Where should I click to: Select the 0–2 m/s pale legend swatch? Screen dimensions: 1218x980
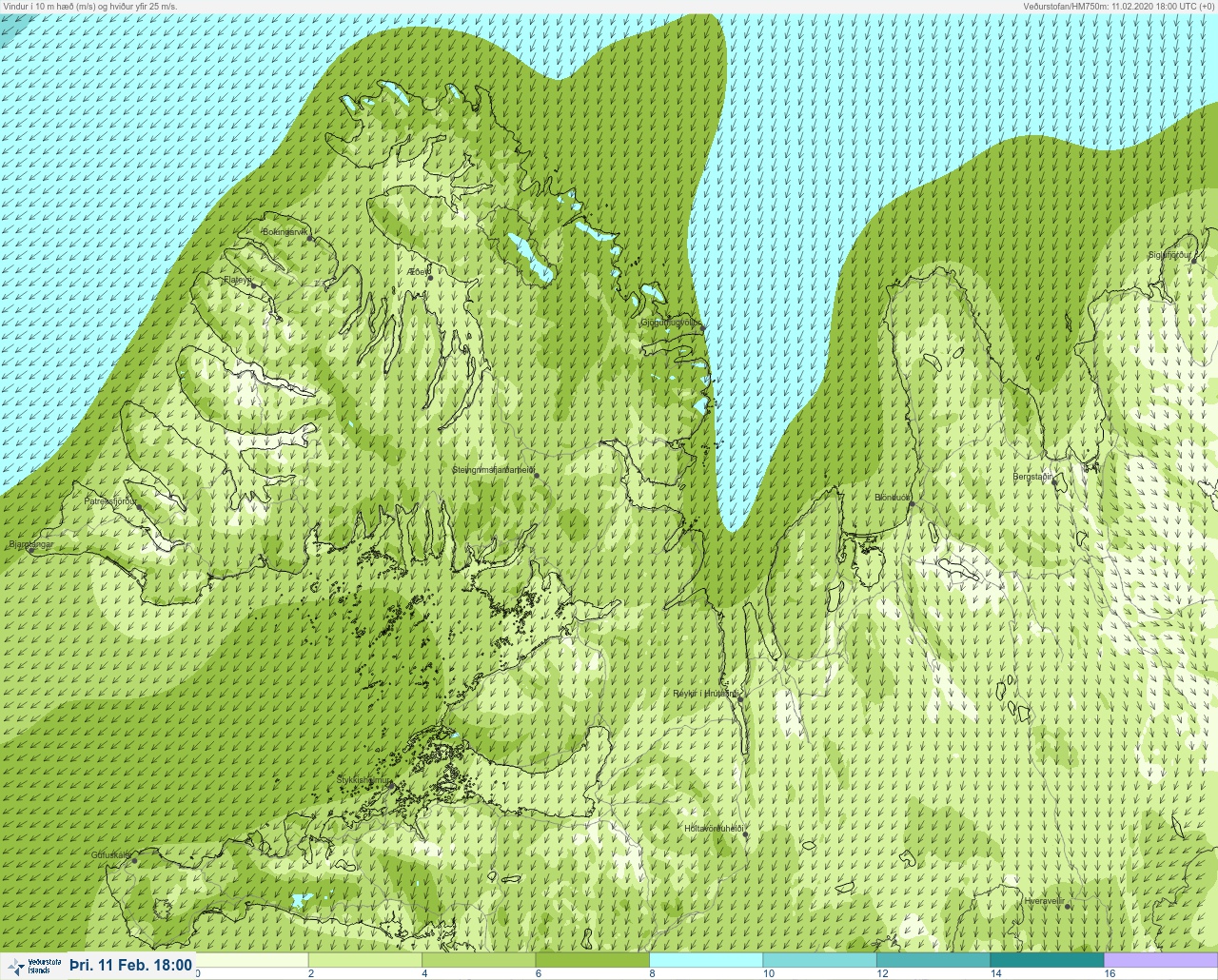coord(251,960)
